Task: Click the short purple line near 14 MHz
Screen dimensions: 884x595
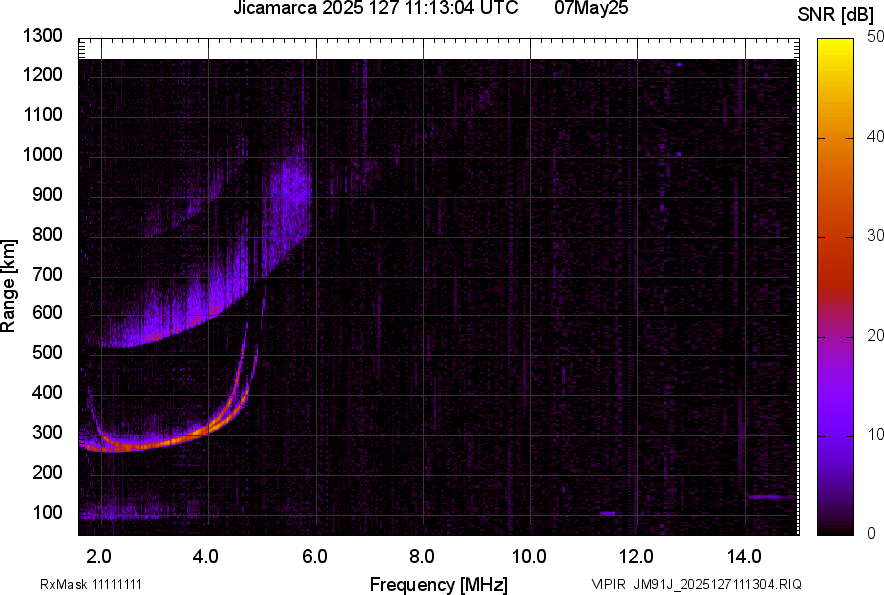Action: 770,496
